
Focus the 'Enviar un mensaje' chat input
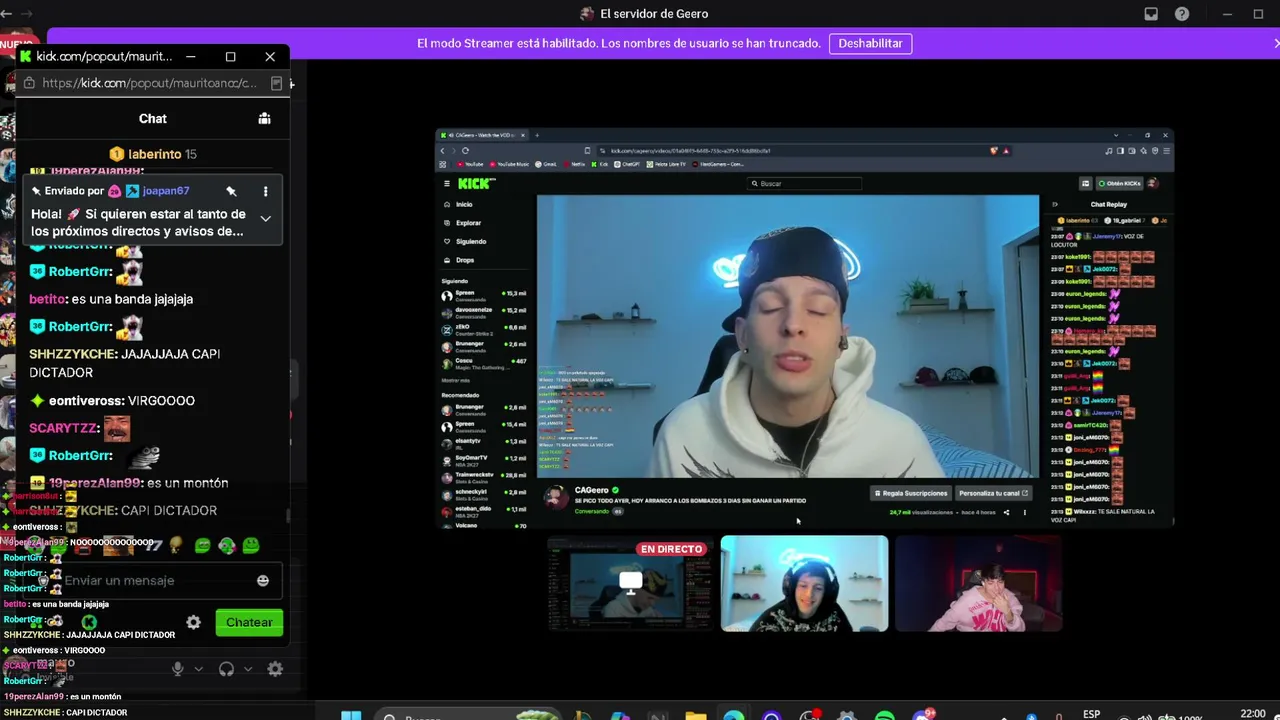coord(152,580)
